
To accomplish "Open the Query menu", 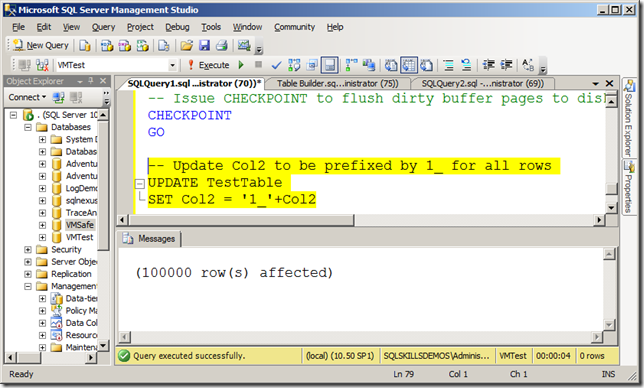I will pos(103,27).
